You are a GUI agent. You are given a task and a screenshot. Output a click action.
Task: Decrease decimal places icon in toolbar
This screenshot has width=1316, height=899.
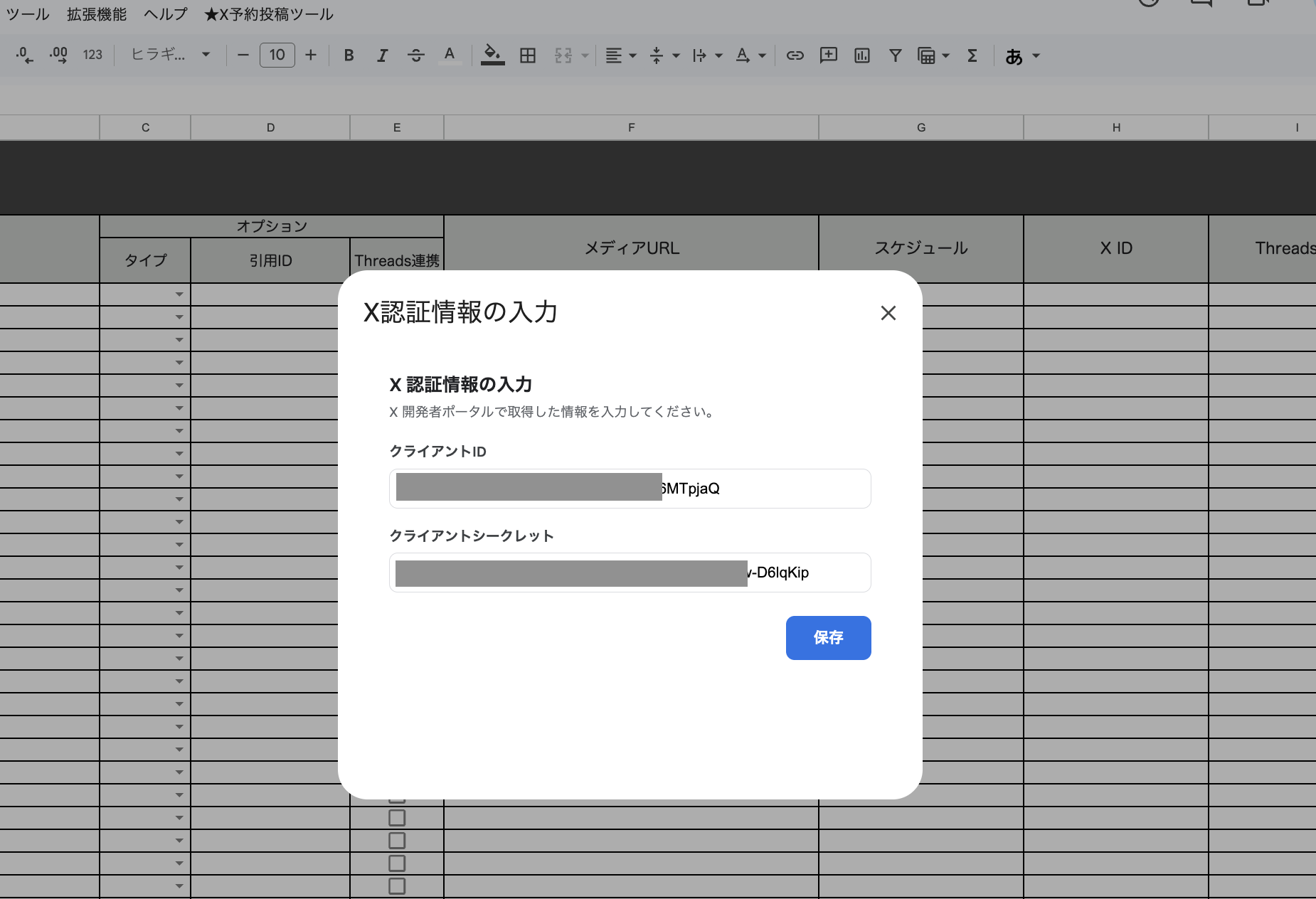[x=24, y=55]
